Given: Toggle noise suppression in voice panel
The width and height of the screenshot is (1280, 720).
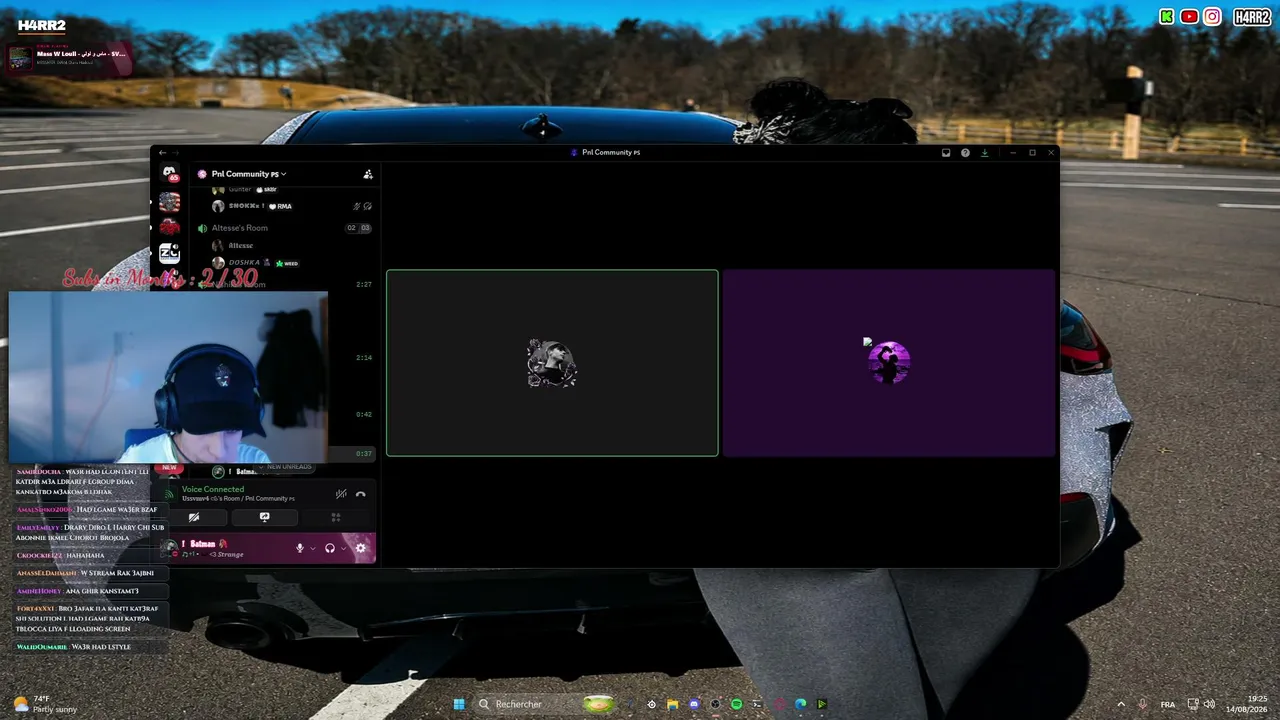Looking at the screenshot, I should (341, 494).
